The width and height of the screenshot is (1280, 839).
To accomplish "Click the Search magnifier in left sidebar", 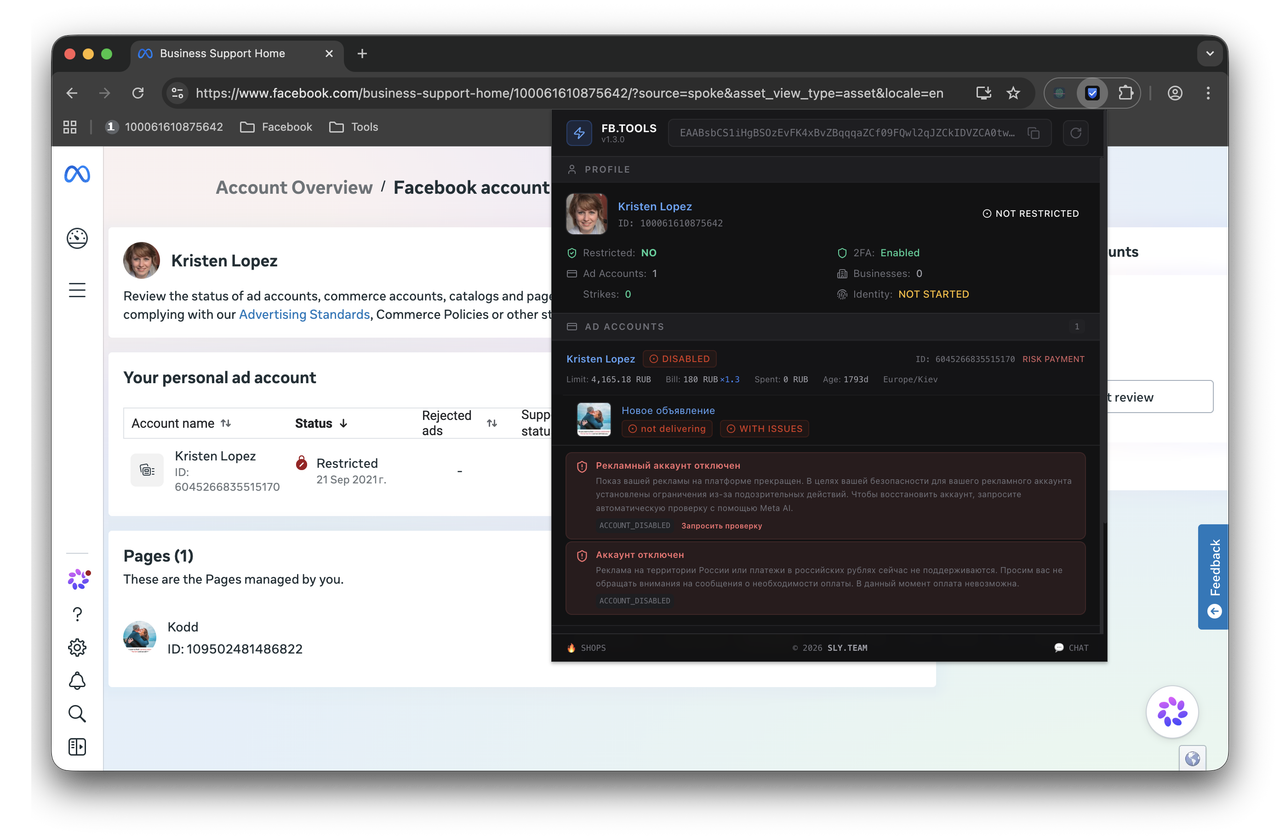I will pos(77,714).
